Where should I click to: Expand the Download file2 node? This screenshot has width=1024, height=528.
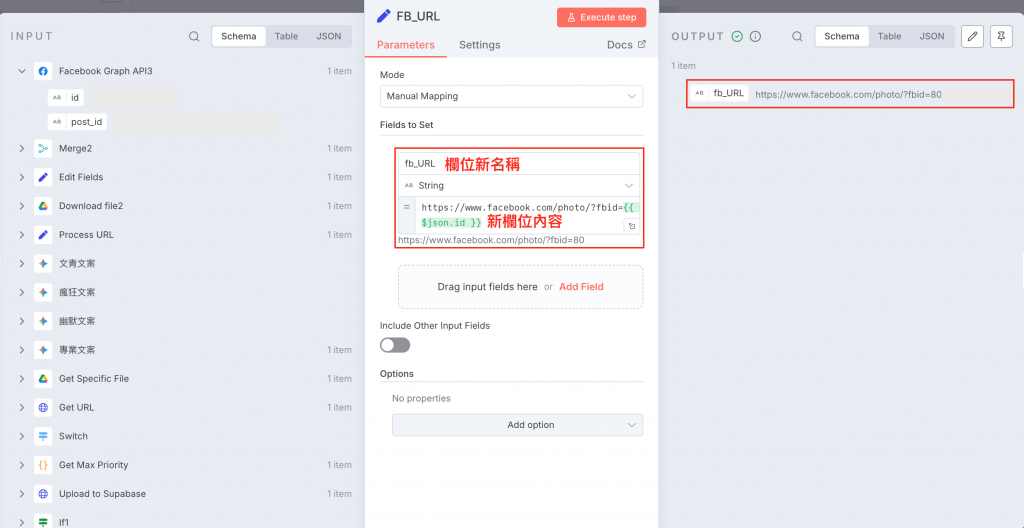[22, 206]
